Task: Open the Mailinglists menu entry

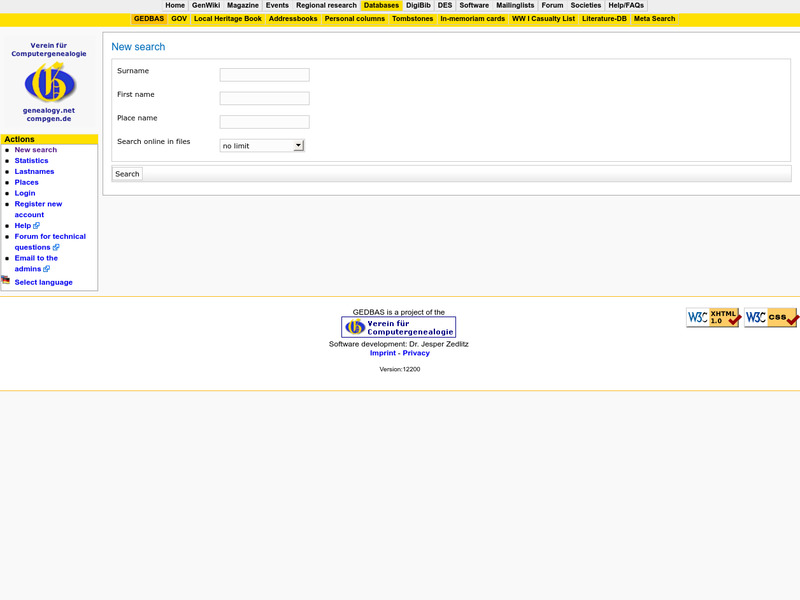Action: (x=515, y=5)
